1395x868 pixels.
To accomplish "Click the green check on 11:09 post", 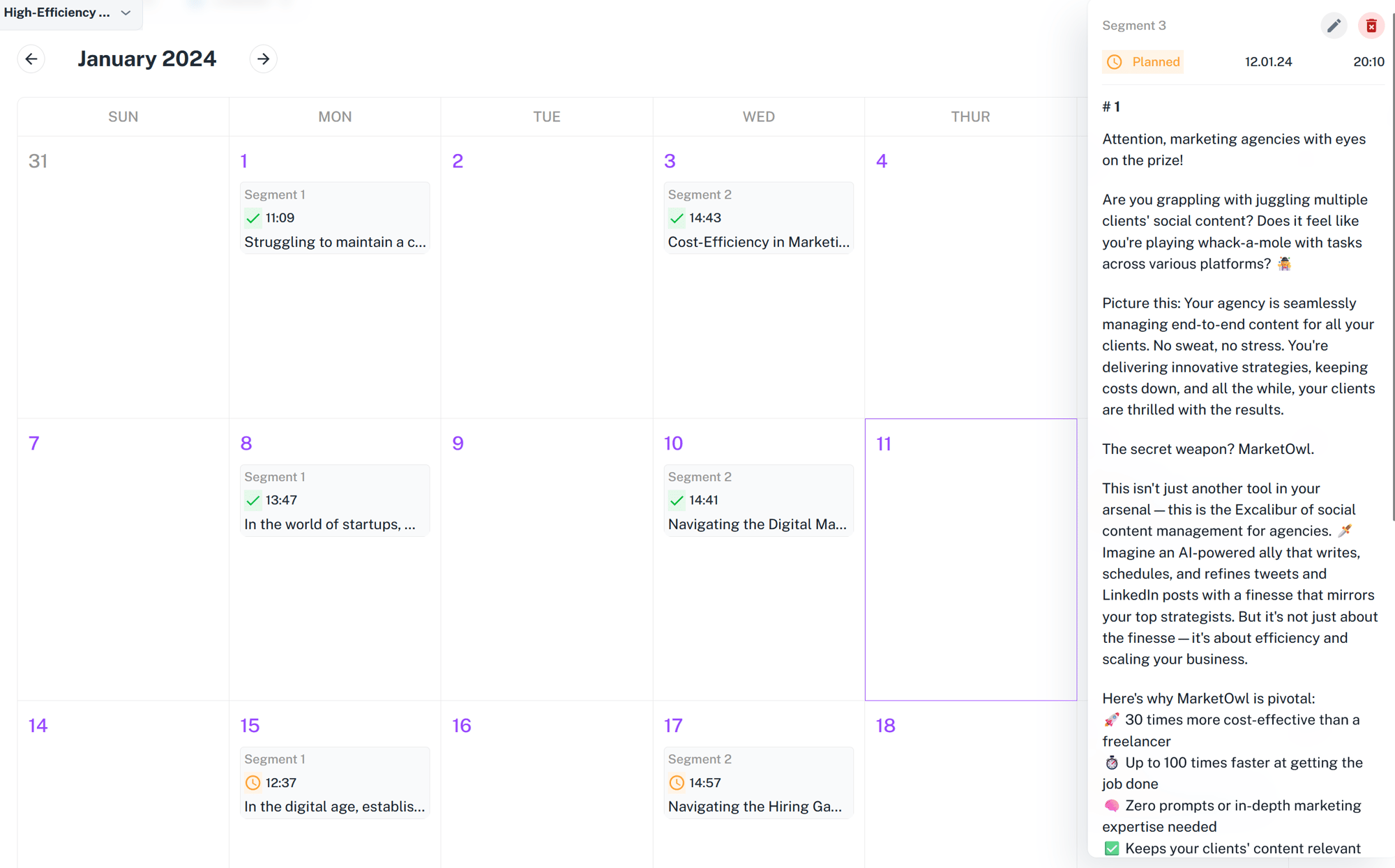I will [252, 218].
